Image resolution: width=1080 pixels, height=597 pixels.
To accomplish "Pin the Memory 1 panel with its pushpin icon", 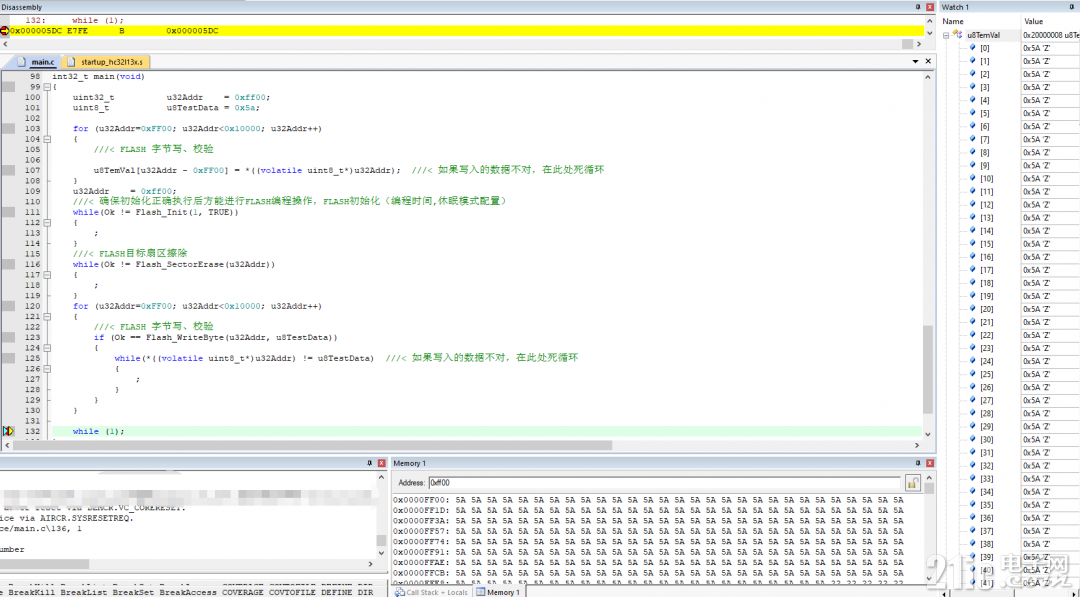I will coord(917,463).
